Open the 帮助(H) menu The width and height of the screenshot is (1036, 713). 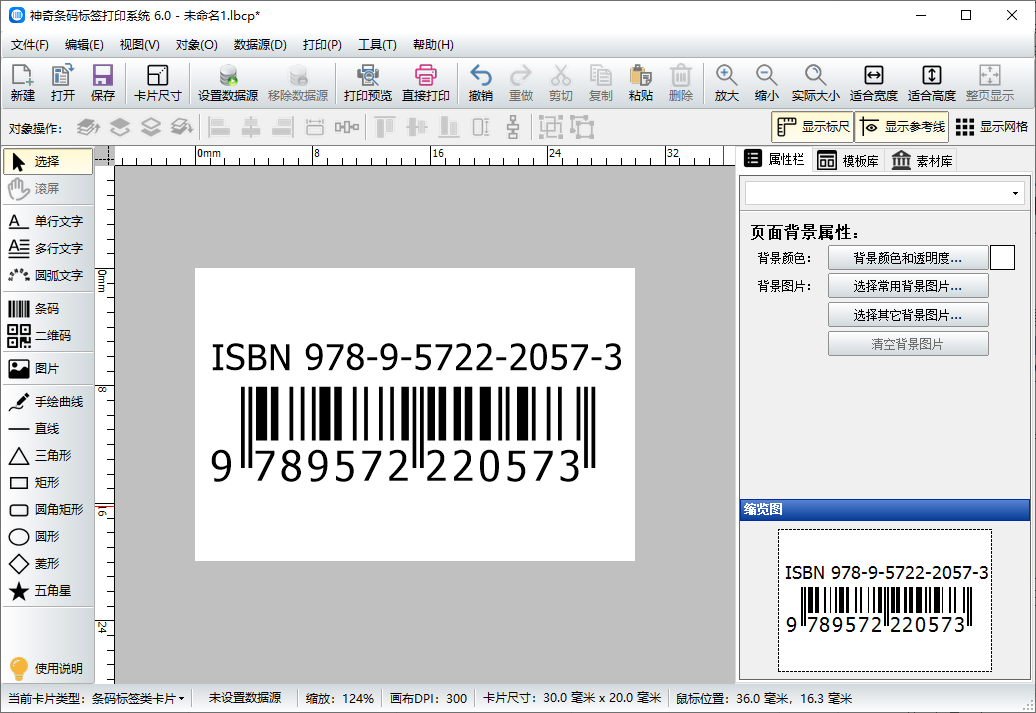433,45
